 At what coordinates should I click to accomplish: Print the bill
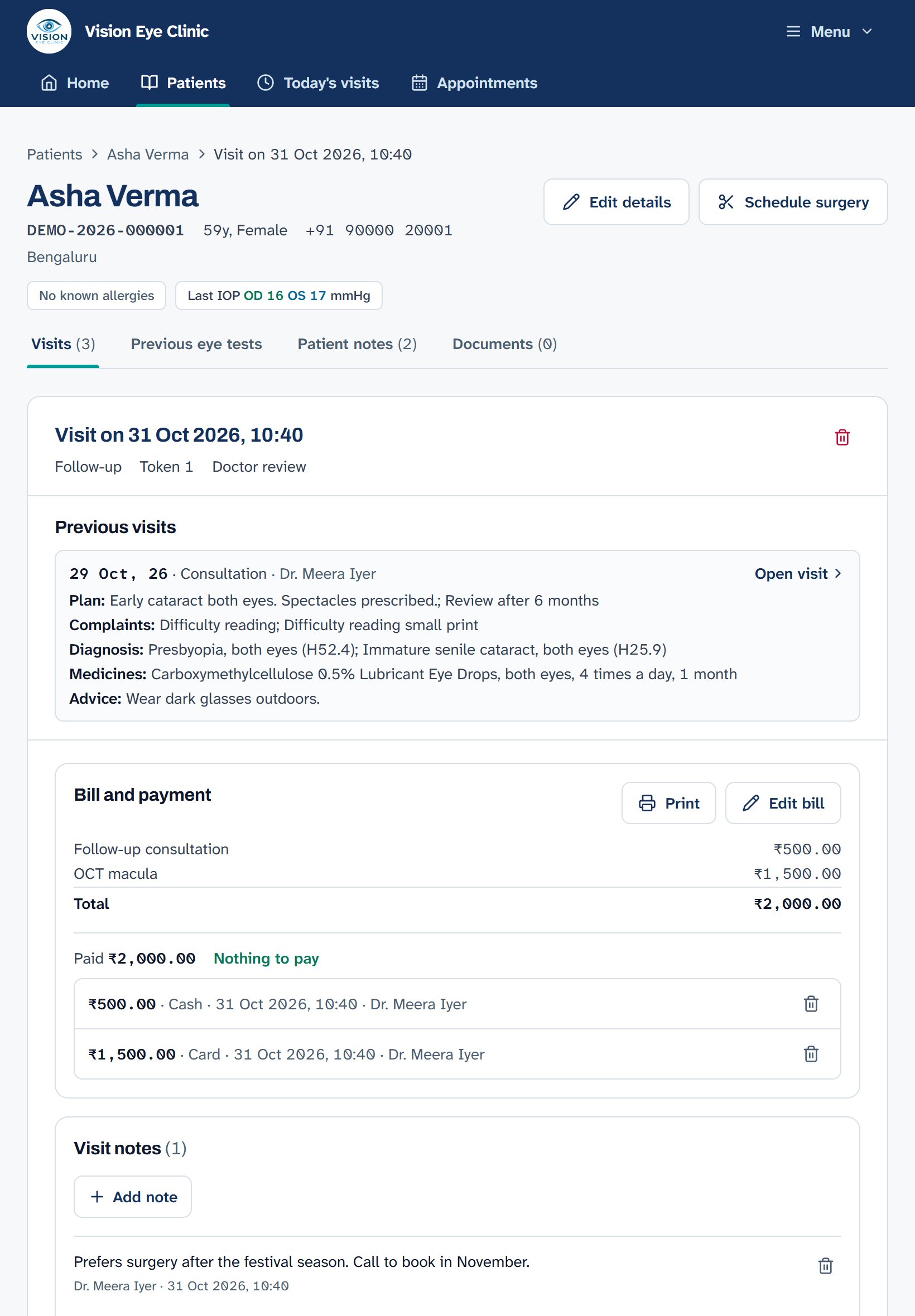click(x=668, y=803)
